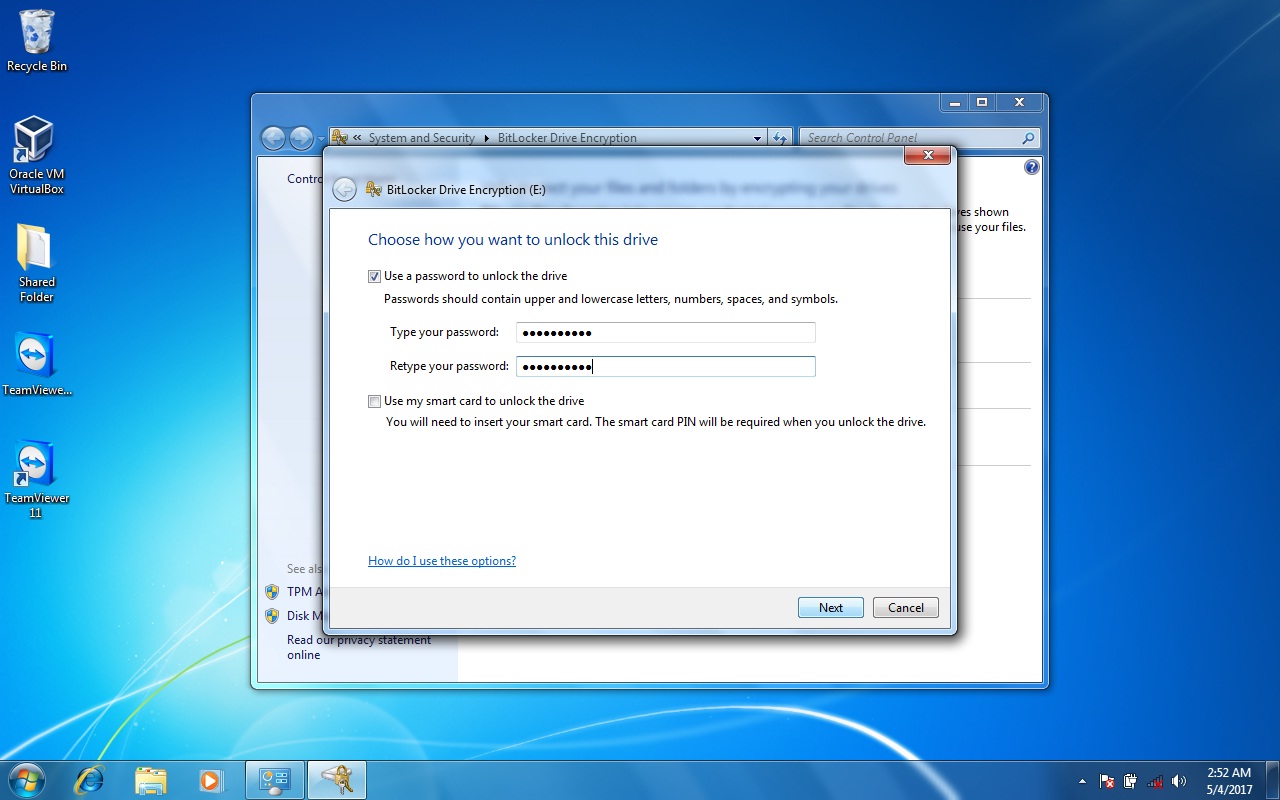Open the Recycle Bin desktop icon
1280x800 pixels.
click(x=37, y=41)
